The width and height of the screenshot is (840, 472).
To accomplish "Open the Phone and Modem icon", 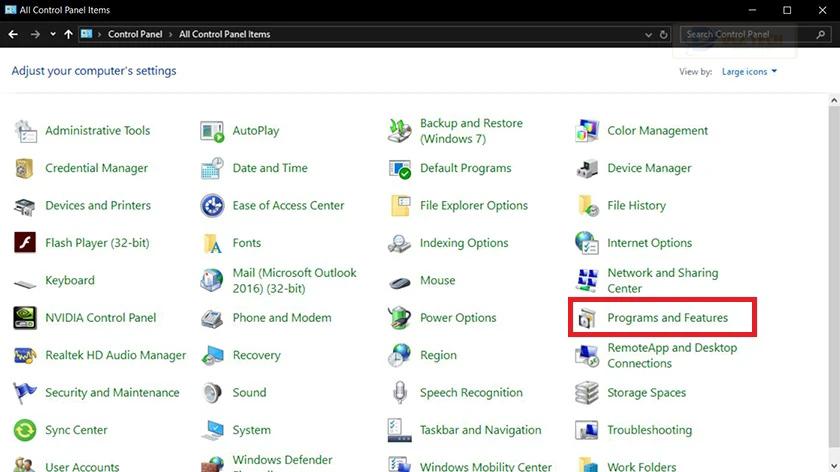I will 212,318.
